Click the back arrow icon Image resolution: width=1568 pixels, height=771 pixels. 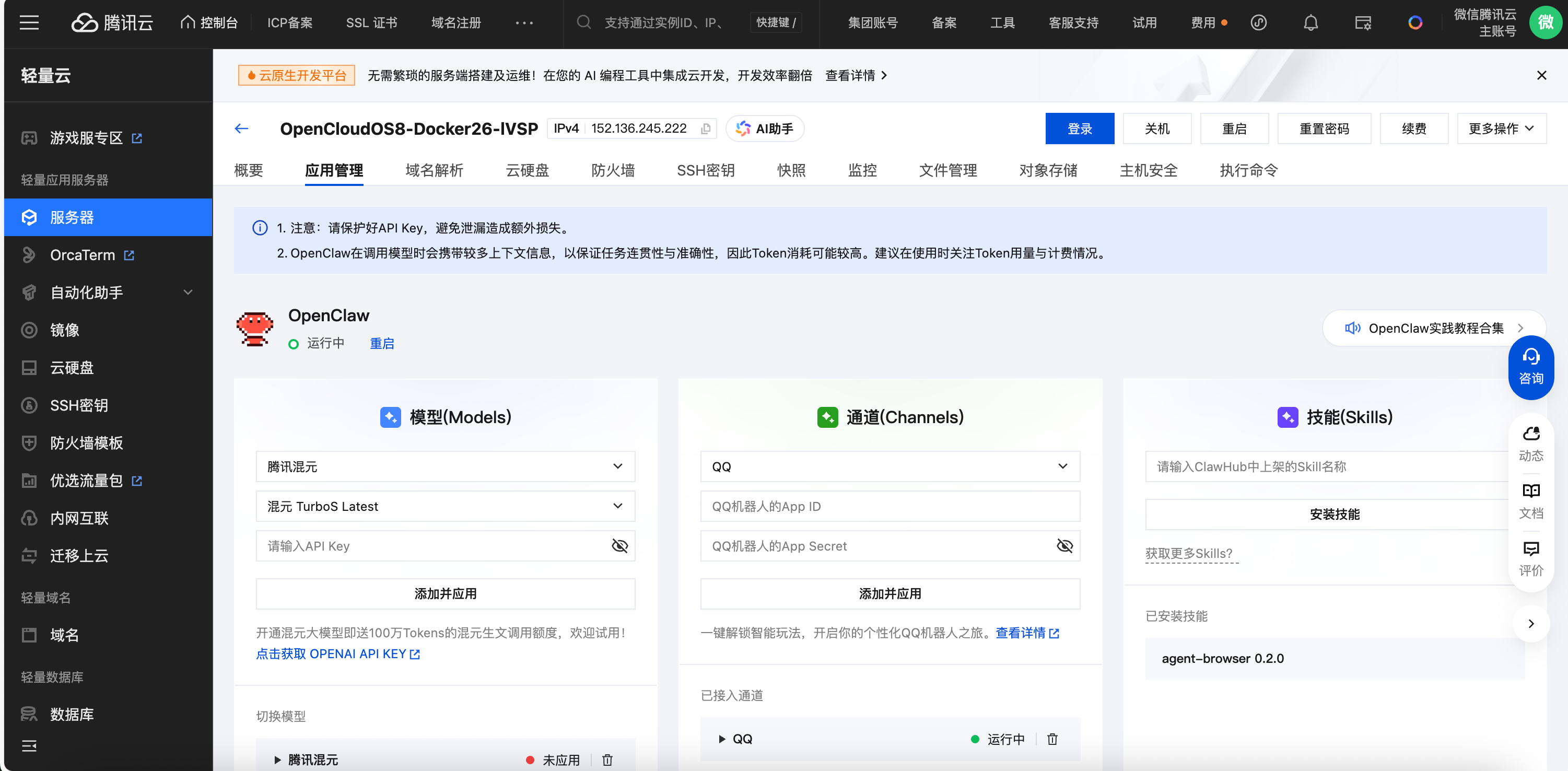pyautogui.click(x=242, y=128)
